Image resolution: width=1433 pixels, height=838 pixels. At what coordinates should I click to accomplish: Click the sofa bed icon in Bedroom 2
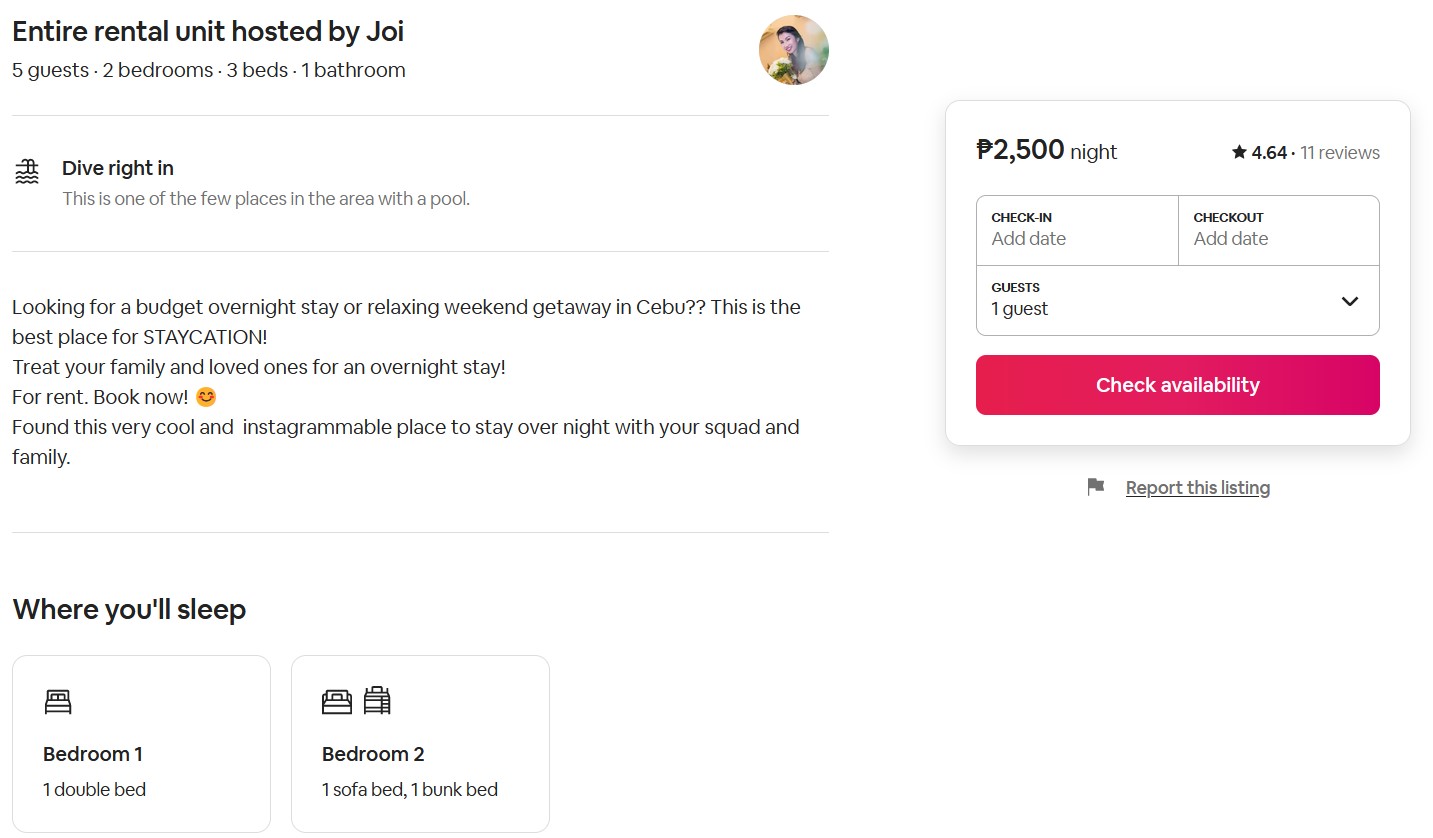(x=337, y=702)
